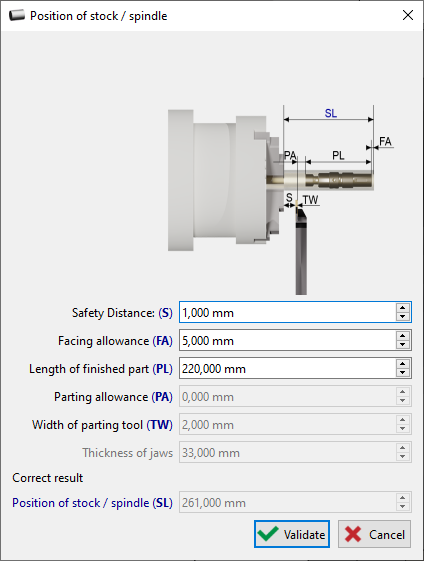Click the 'Length of finished part (PL)' label

(101, 369)
